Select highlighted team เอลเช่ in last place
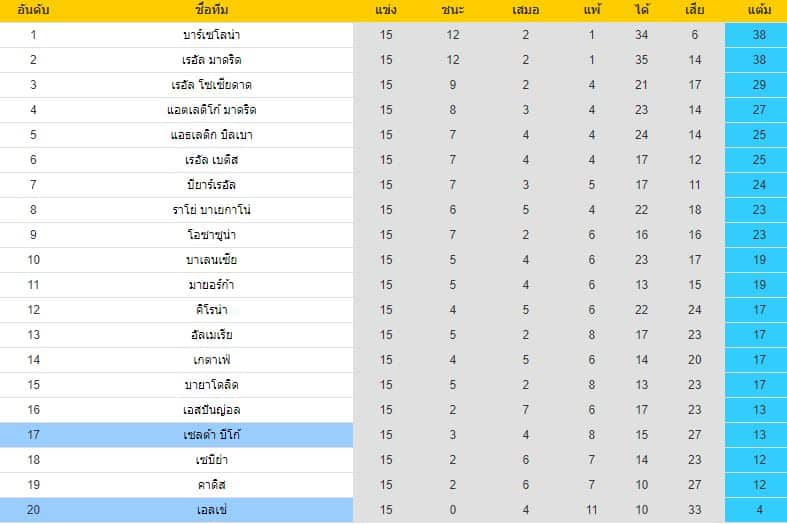Screen dimensions: 787x524 177,510
